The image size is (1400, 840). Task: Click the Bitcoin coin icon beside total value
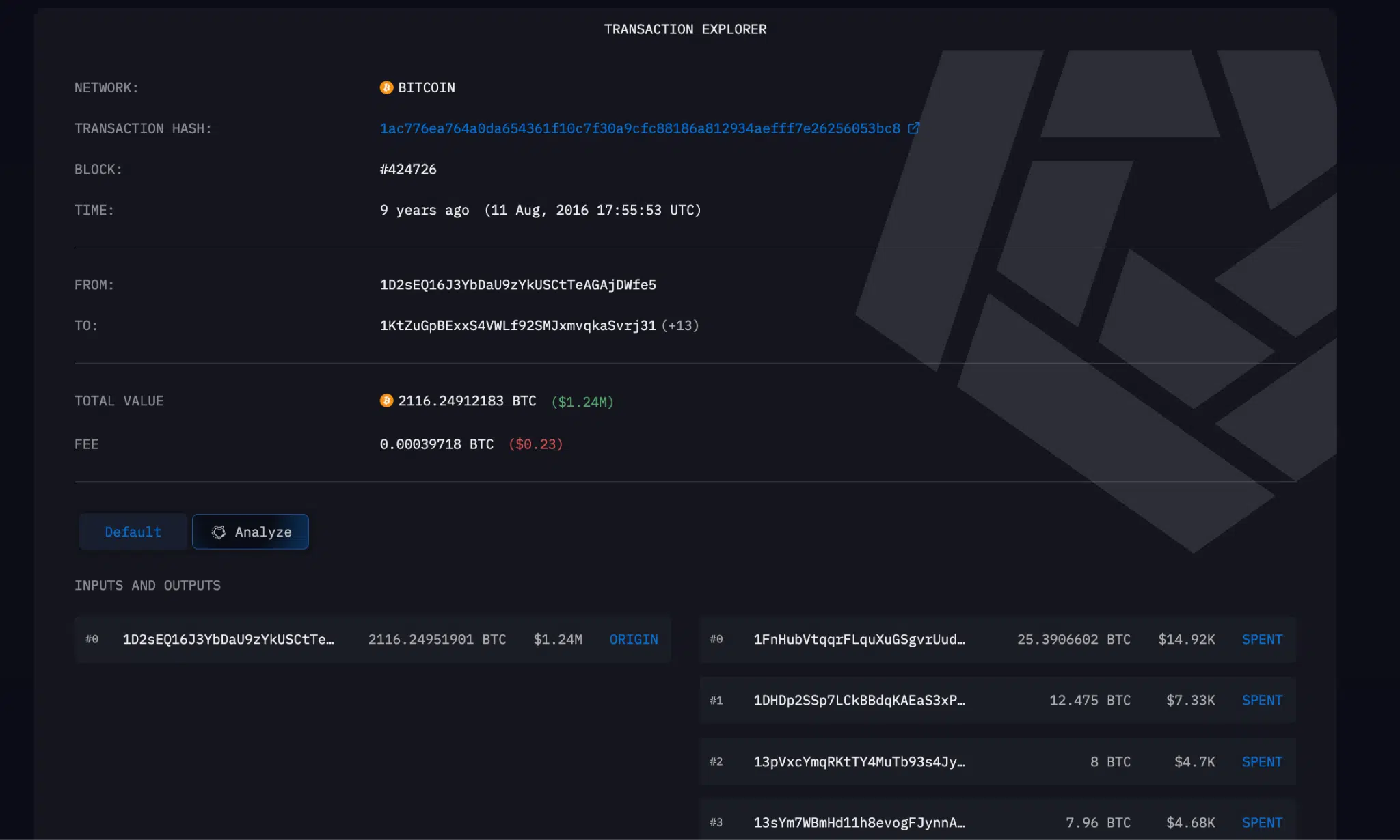click(x=386, y=401)
